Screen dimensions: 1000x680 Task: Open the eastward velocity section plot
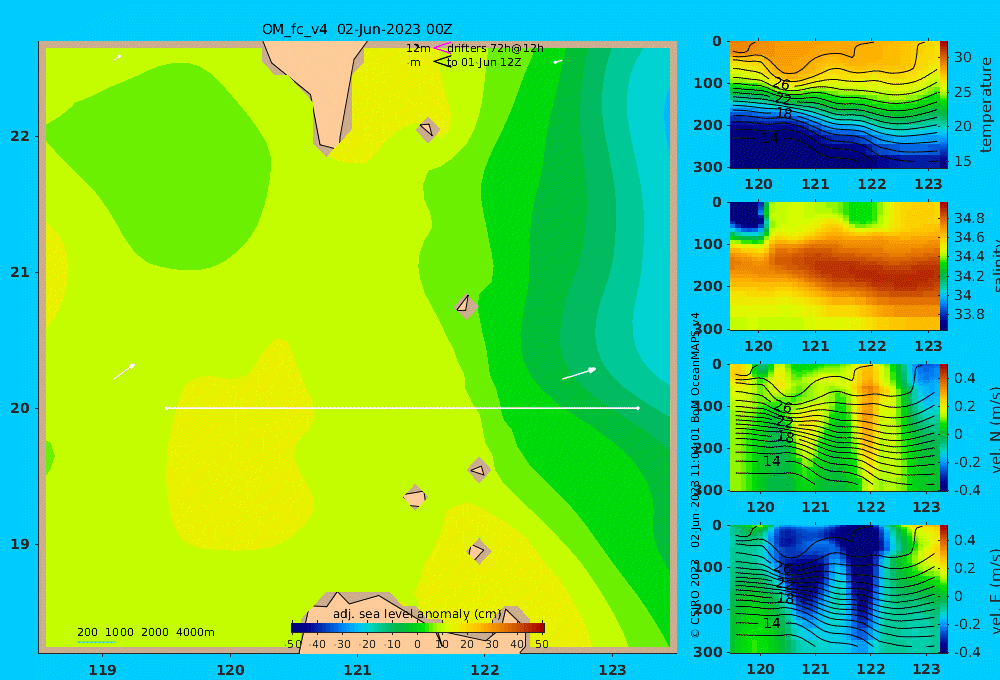pos(834,589)
